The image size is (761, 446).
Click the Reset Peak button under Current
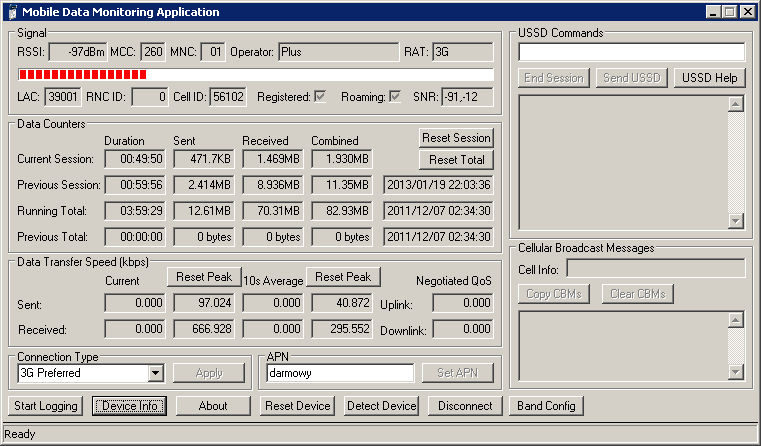204,277
